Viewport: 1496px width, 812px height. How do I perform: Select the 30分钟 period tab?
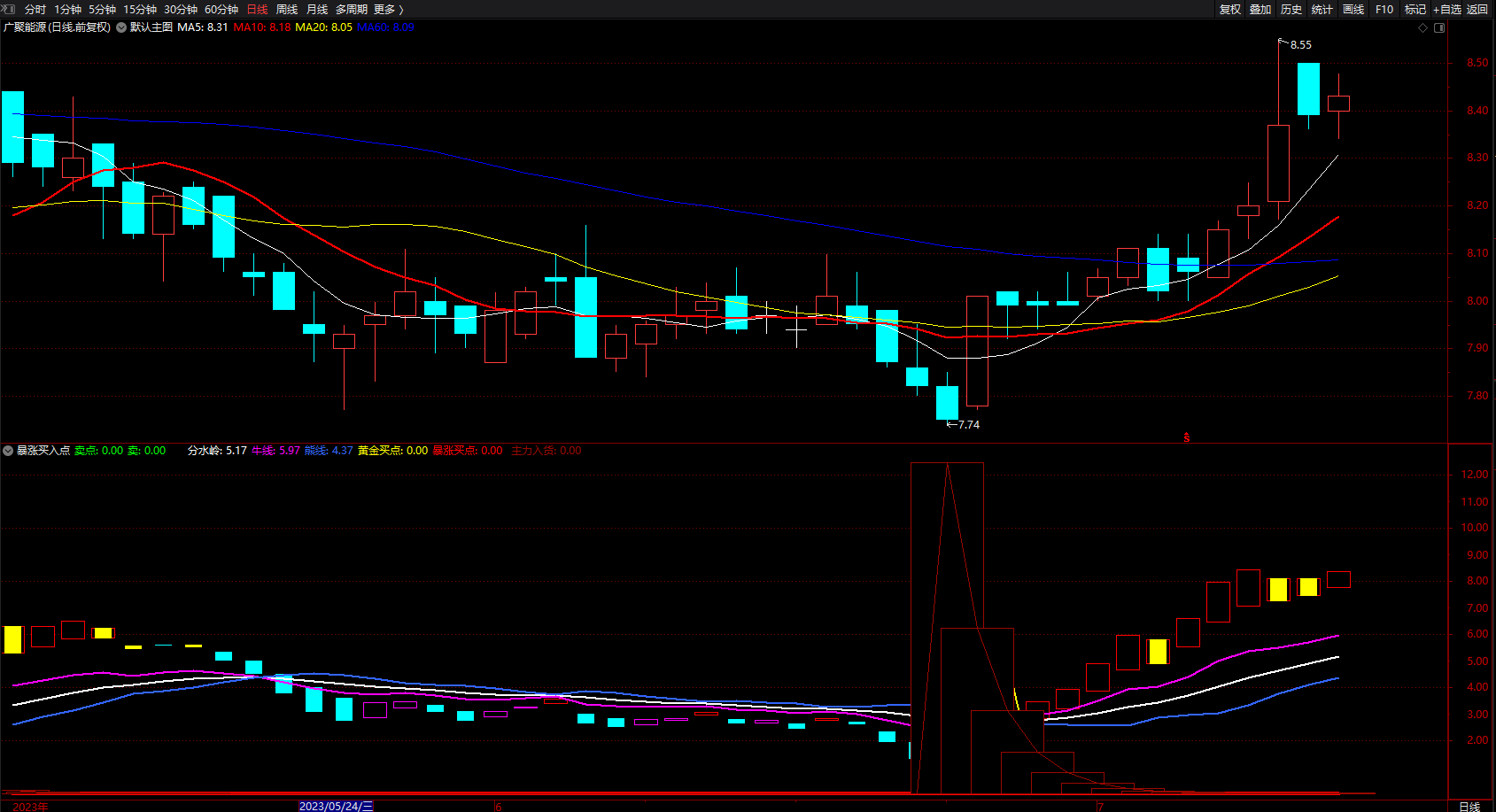[181, 9]
